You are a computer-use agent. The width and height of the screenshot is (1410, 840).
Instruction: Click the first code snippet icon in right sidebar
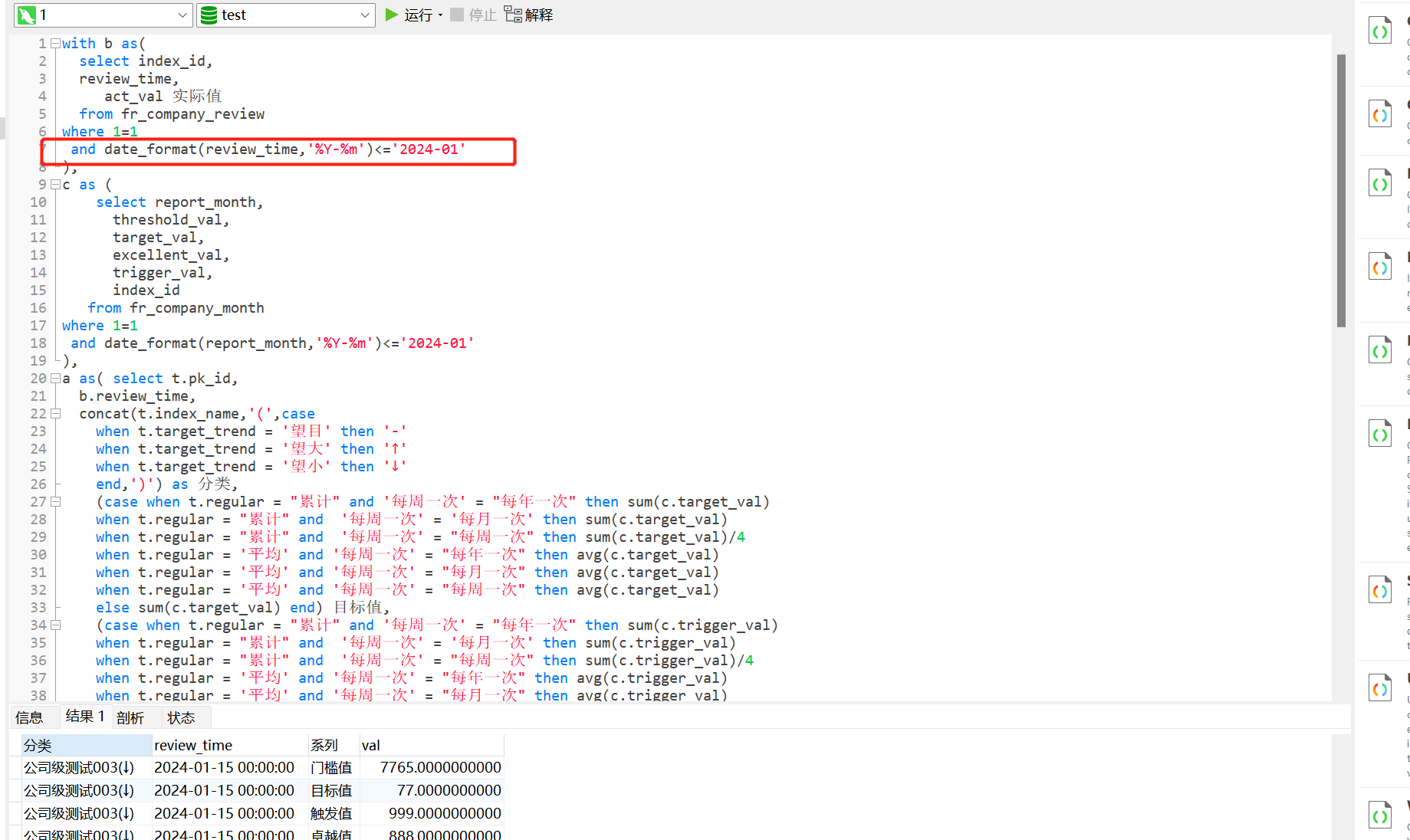(1380, 31)
